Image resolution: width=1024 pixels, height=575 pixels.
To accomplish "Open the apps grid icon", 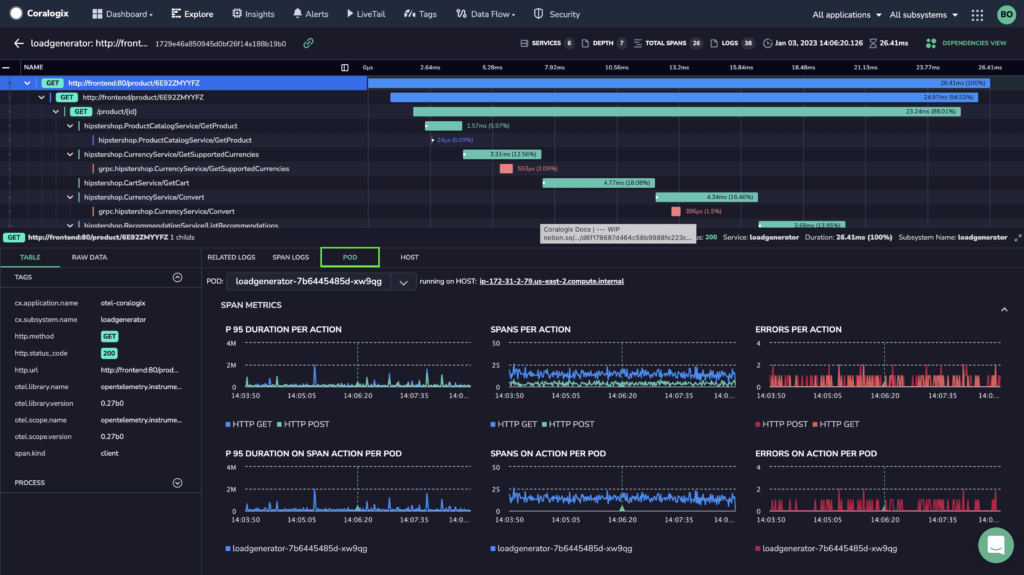I will (x=977, y=14).
